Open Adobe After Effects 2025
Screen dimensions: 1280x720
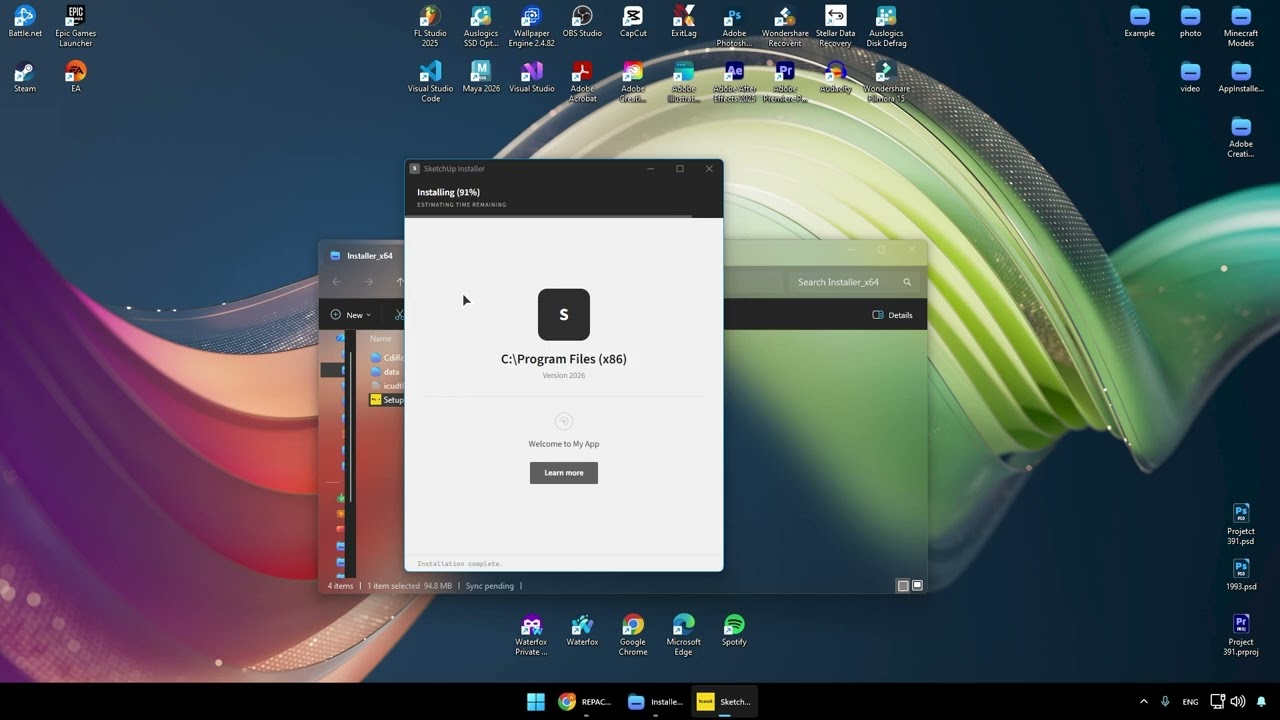(x=734, y=82)
